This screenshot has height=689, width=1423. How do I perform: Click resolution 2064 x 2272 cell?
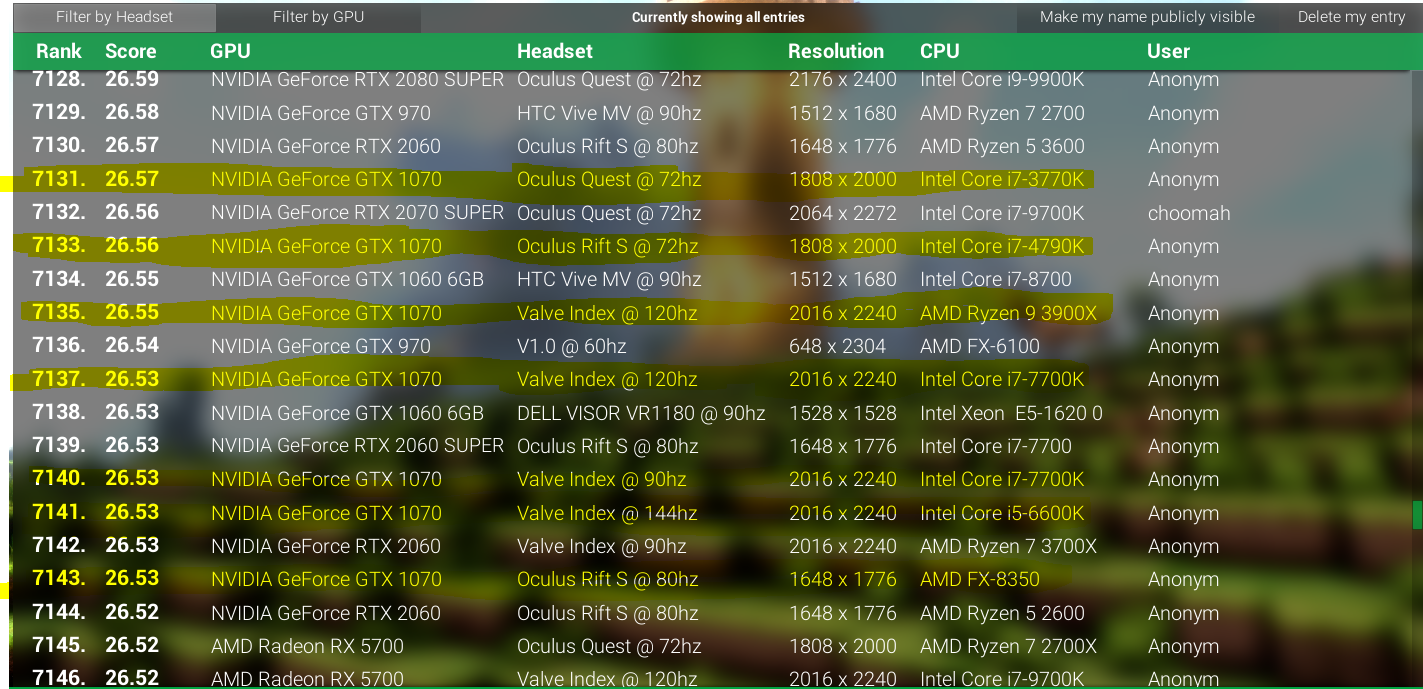[843, 213]
